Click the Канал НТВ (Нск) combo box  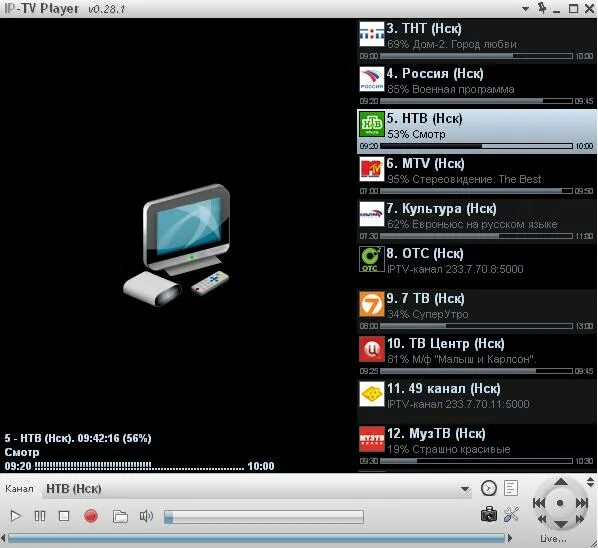[x=256, y=489]
